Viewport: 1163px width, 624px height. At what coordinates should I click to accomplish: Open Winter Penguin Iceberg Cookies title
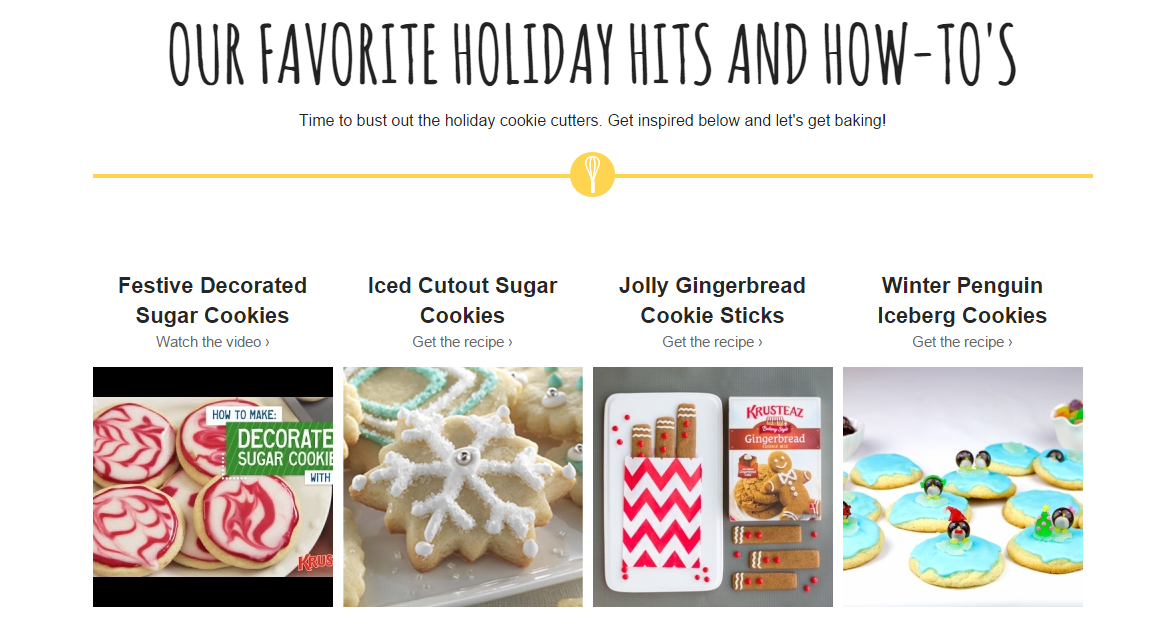[x=962, y=300]
